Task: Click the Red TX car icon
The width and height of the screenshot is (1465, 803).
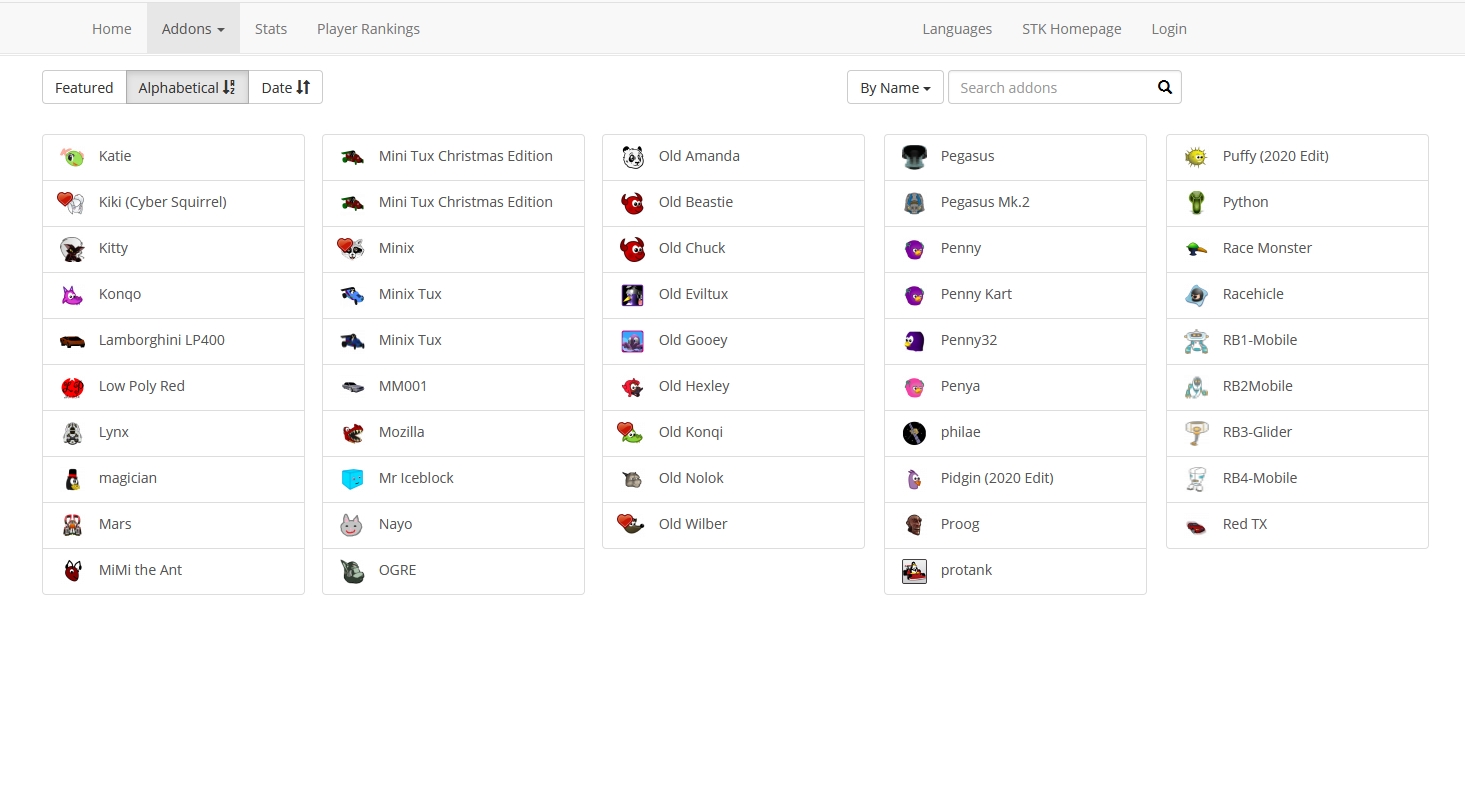Action: pyautogui.click(x=1196, y=525)
